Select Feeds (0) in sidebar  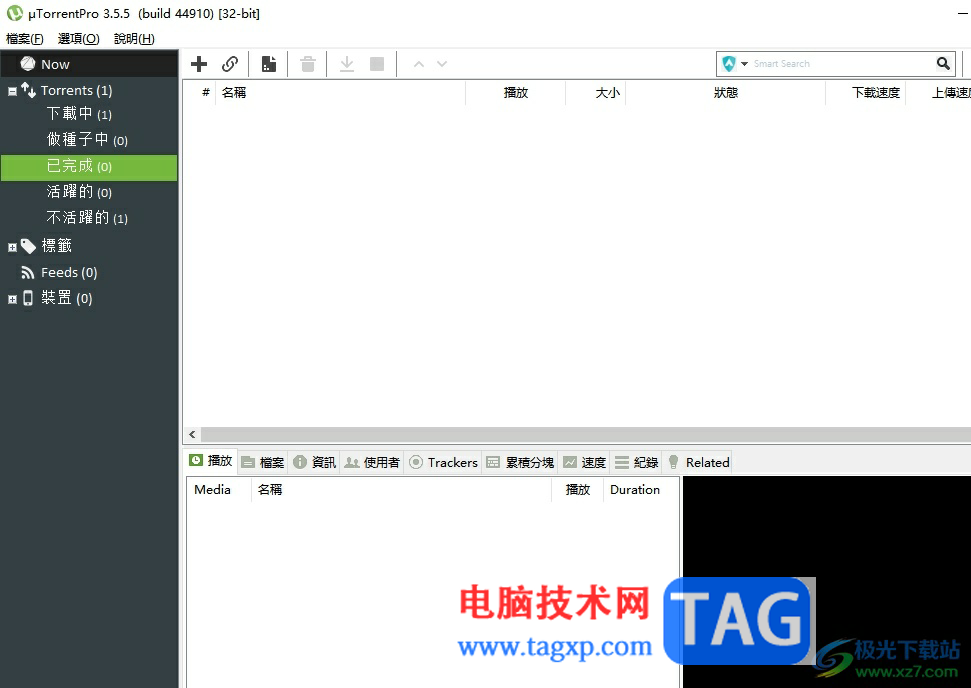click(x=69, y=272)
